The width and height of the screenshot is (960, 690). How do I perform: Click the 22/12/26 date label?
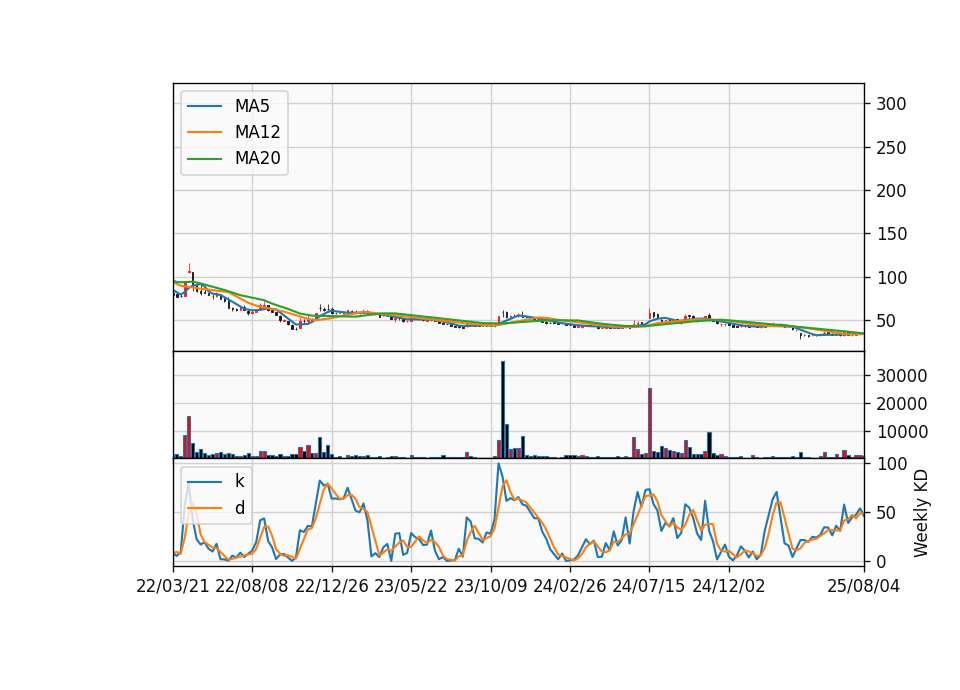coord(332,586)
